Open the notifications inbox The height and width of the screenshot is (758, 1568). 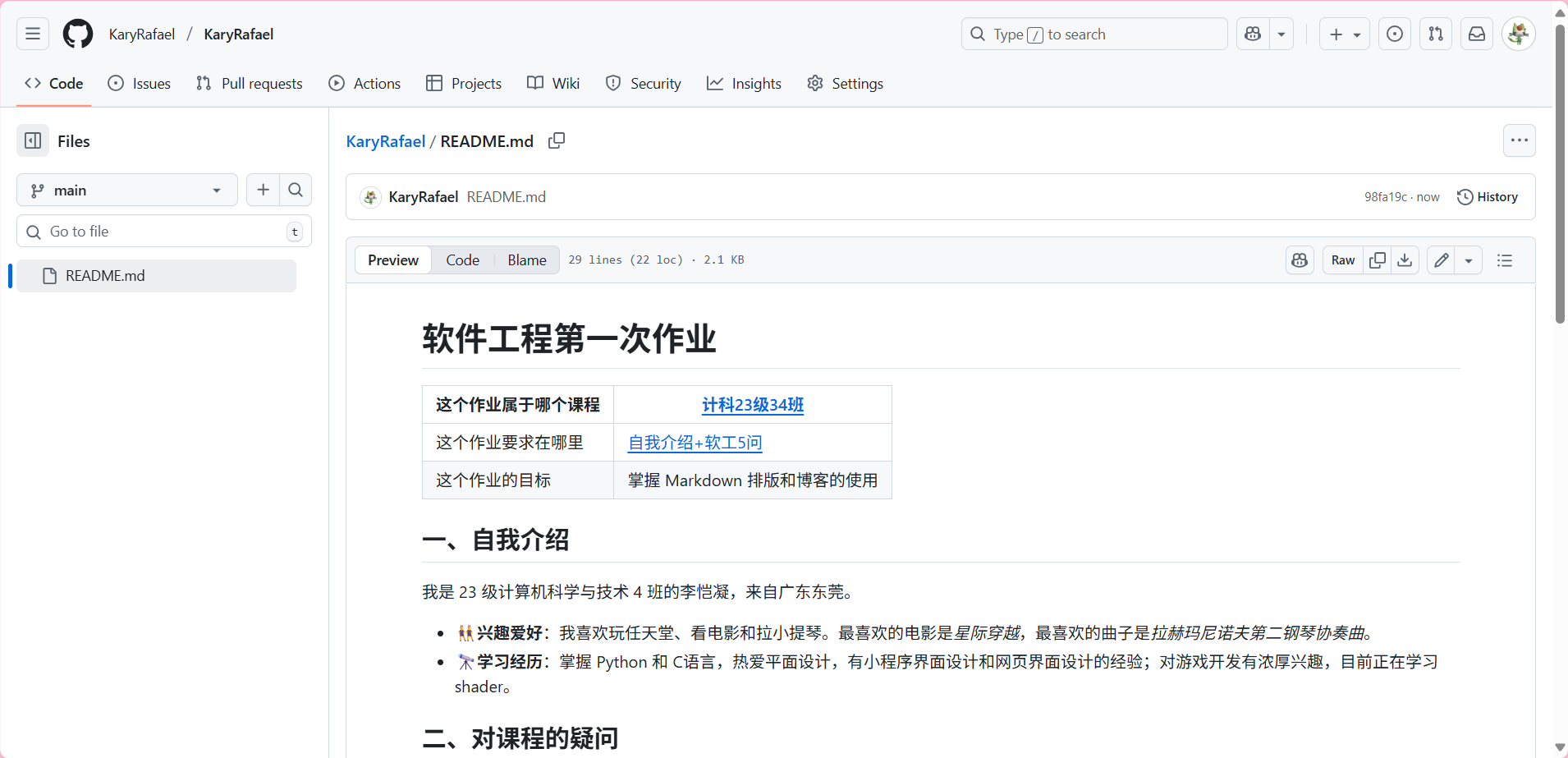(x=1476, y=34)
